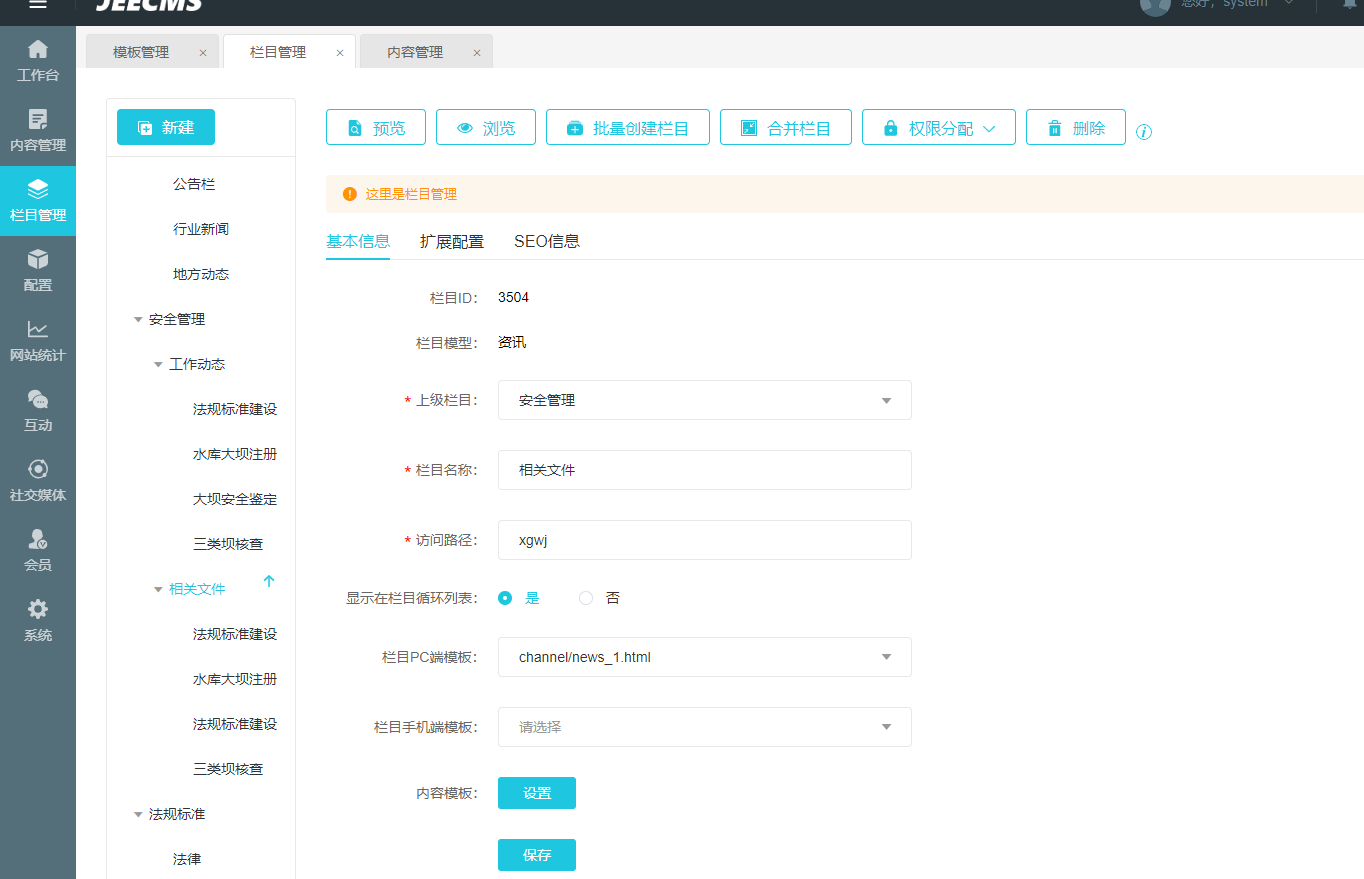Image resolution: width=1364 pixels, height=879 pixels.
Task: Click the 配置 cube icon in sidebar
Action: (38, 261)
